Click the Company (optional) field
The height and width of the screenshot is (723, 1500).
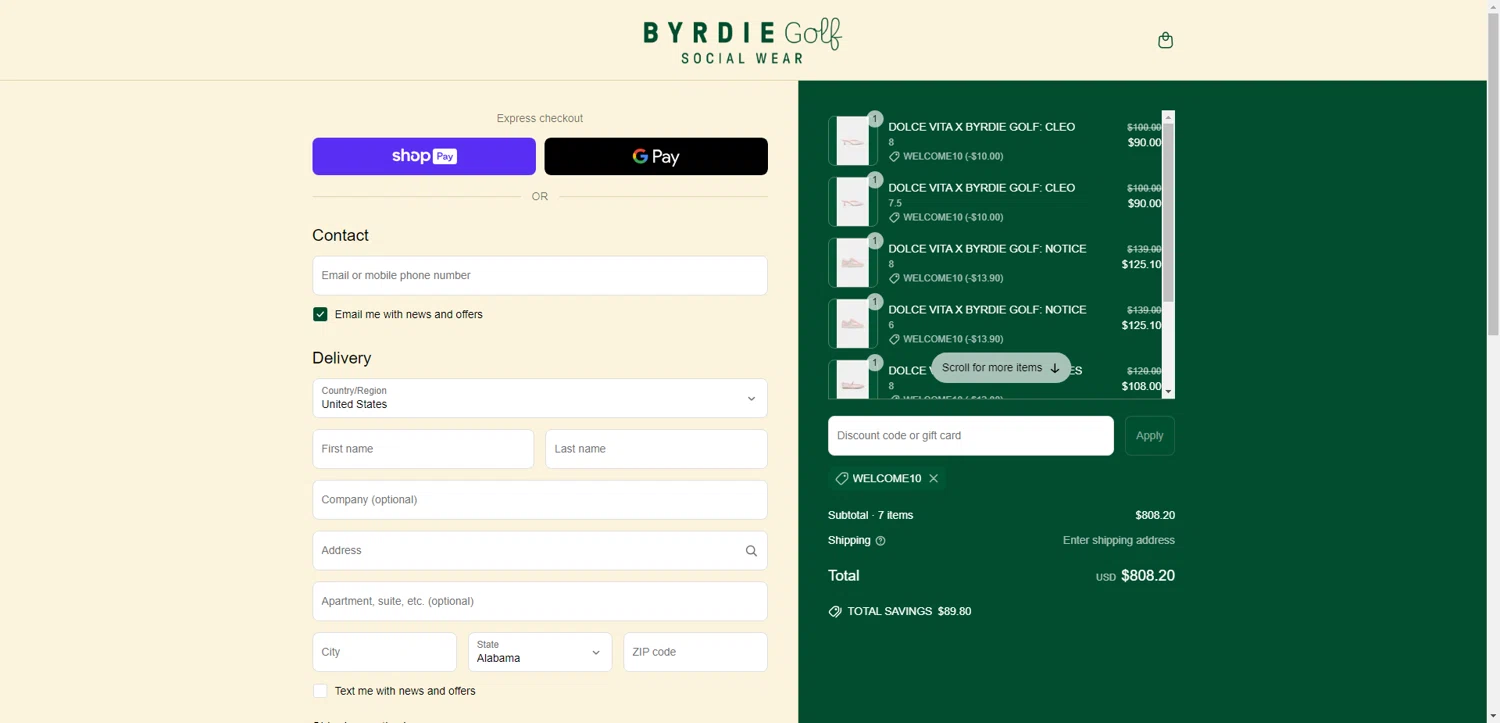click(540, 500)
